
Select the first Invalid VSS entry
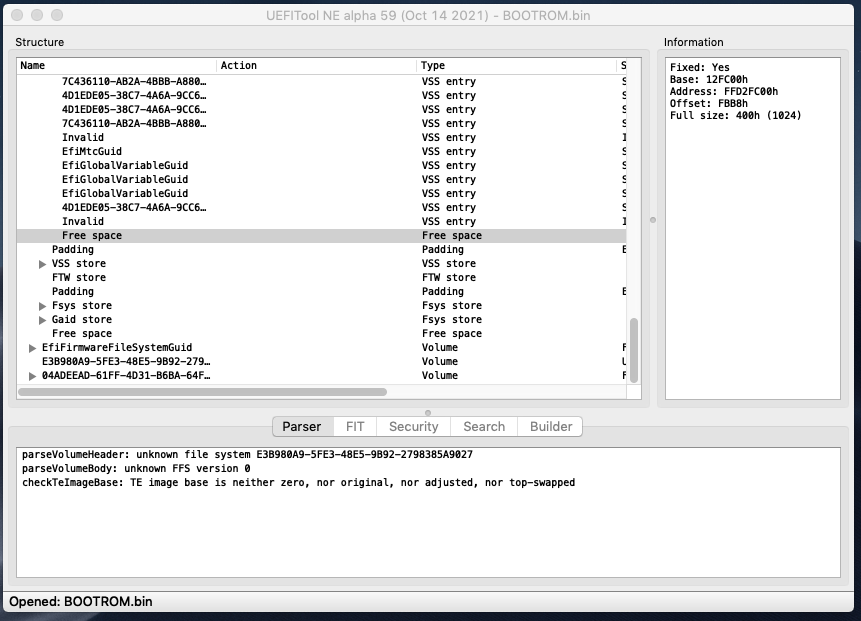321,137
